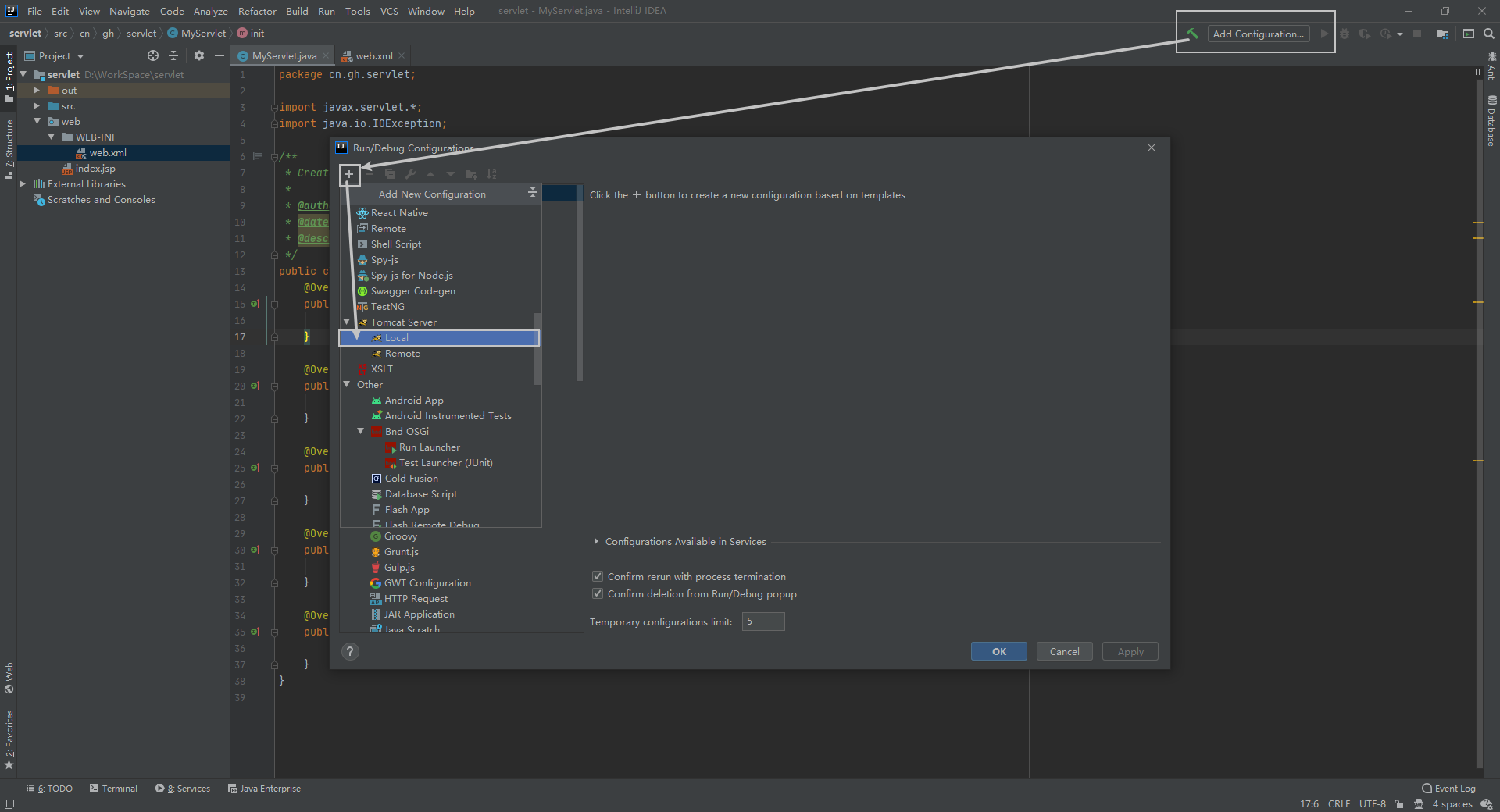Select index.jsp in the project tree
The width and height of the screenshot is (1500, 812).
coord(95,168)
